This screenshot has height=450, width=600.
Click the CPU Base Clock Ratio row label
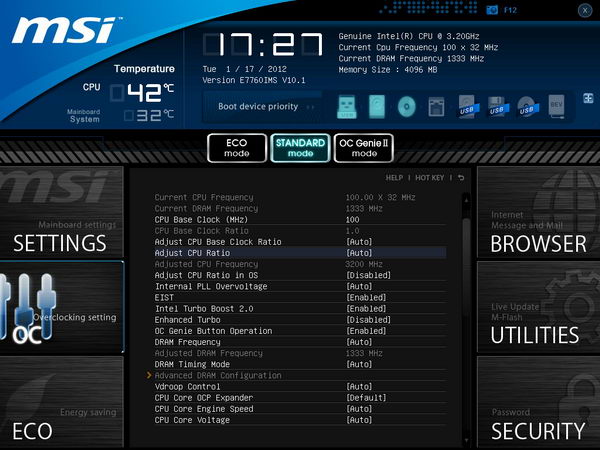tap(202, 231)
